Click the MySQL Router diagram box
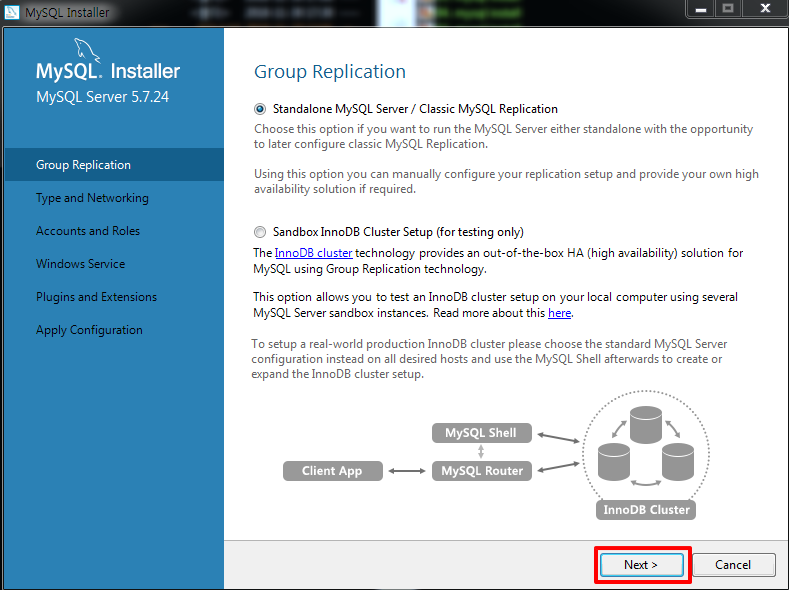Image resolution: width=789 pixels, height=590 pixels. click(x=482, y=471)
